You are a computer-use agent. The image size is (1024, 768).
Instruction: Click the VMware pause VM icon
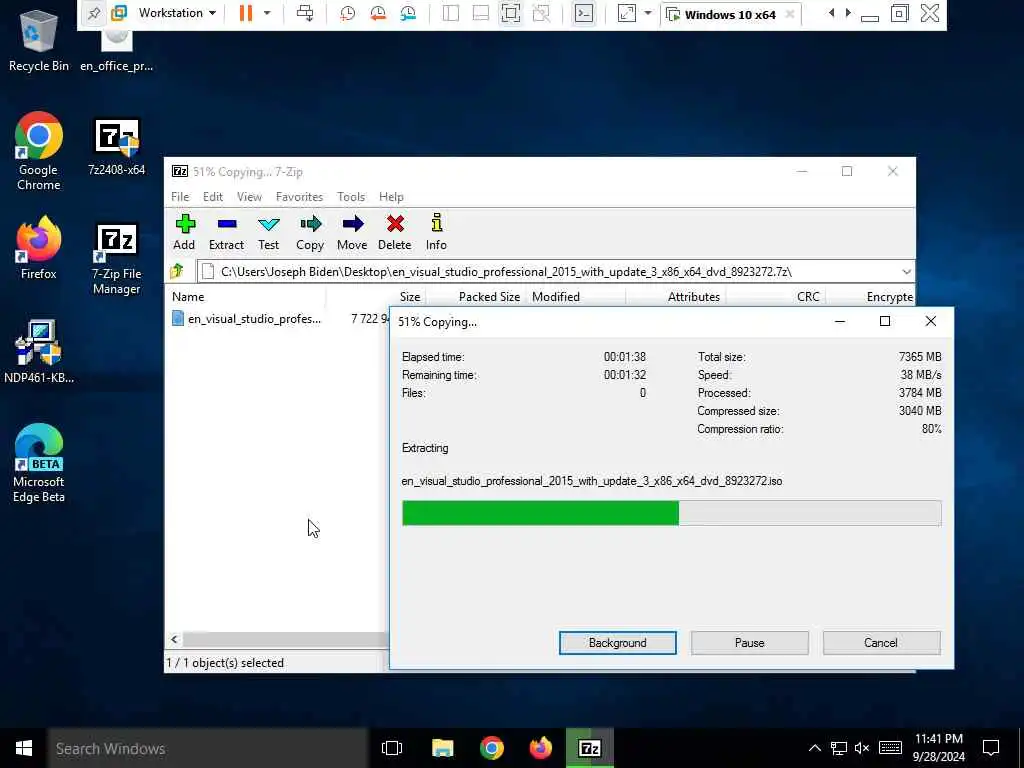point(246,13)
